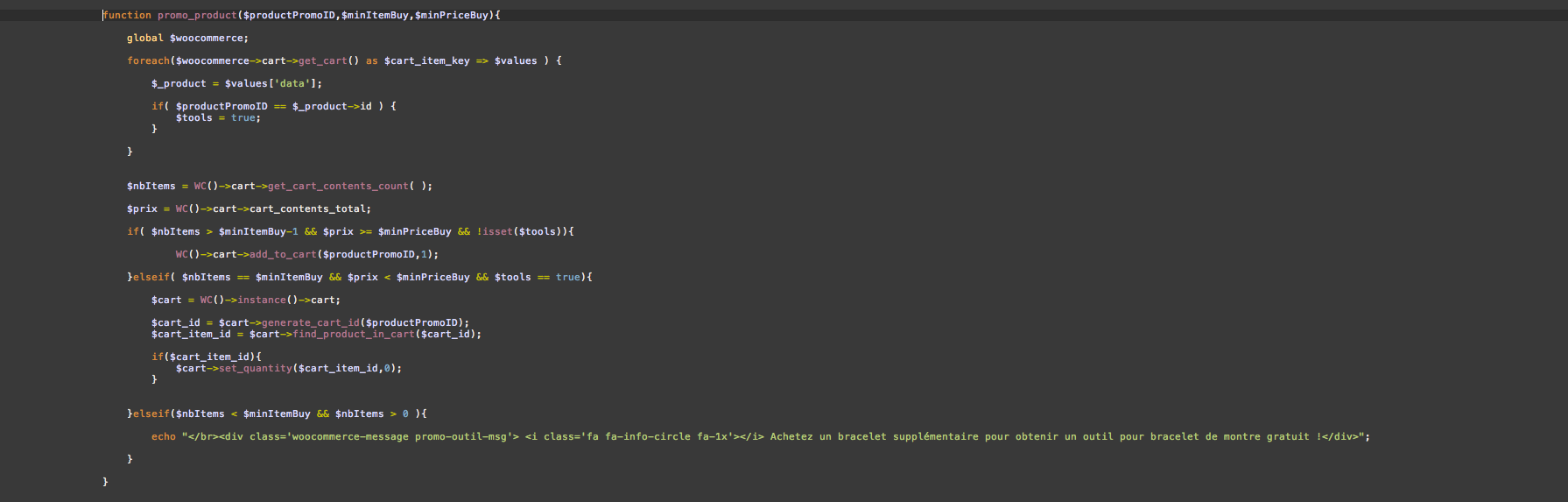Image resolution: width=1568 pixels, height=502 pixels.
Task: Click the $tools = true statement
Action: tap(218, 117)
